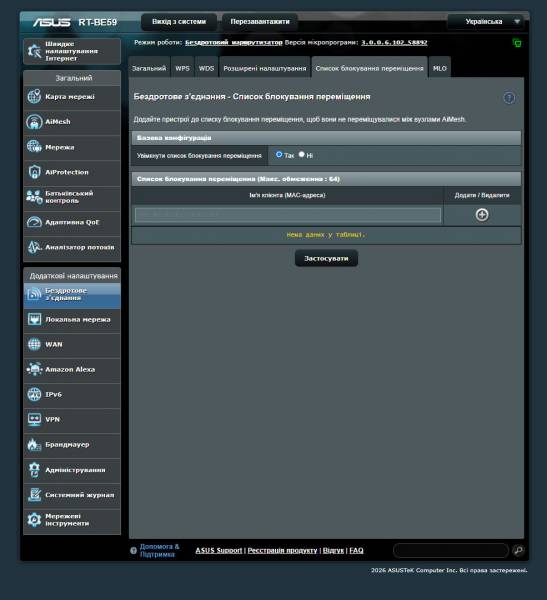The image size is (547, 600).
Task: Click the Застосувати button
Action: pyautogui.click(x=326, y=258)
